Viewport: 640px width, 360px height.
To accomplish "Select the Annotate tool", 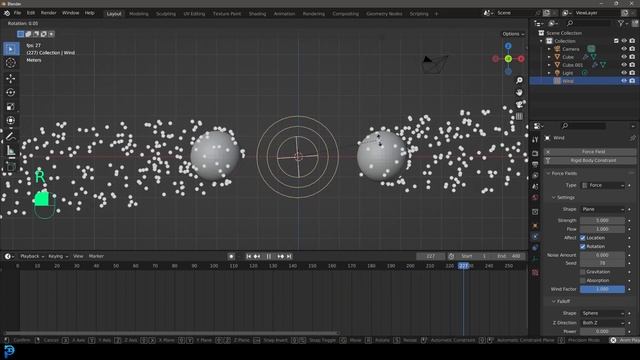I will [11, 137].
